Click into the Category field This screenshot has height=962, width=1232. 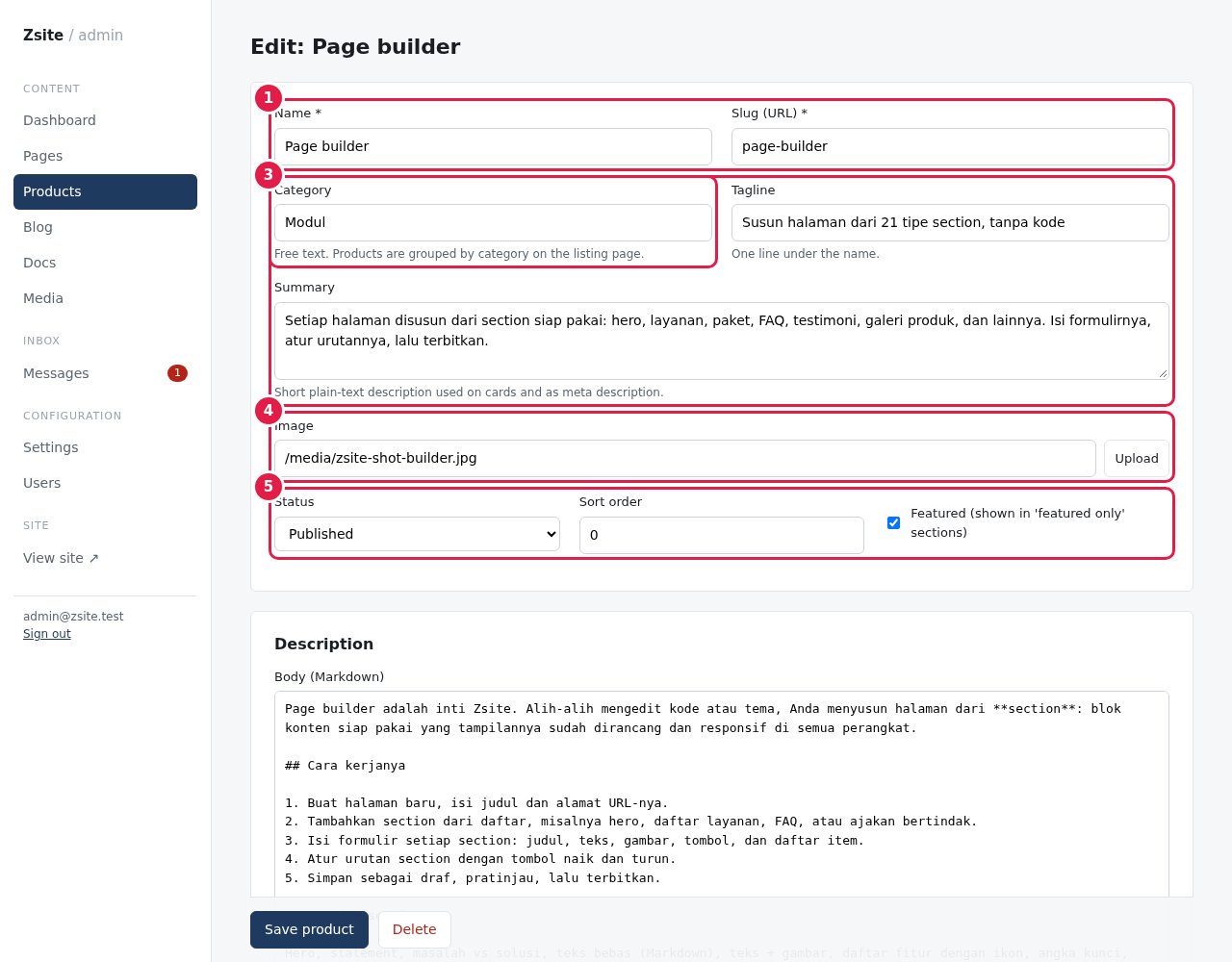[493, 222]
